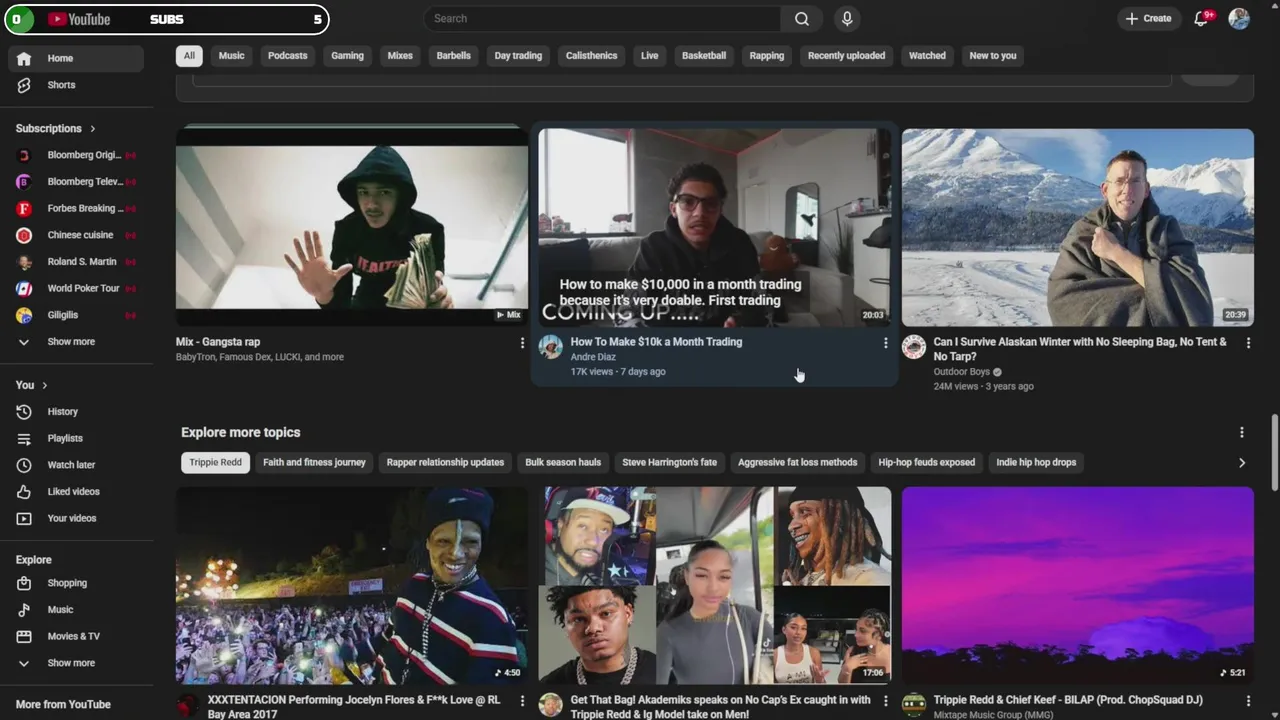1280x720 pixels.
Task: Select the Music filter chip
Action: click(231, 56)
